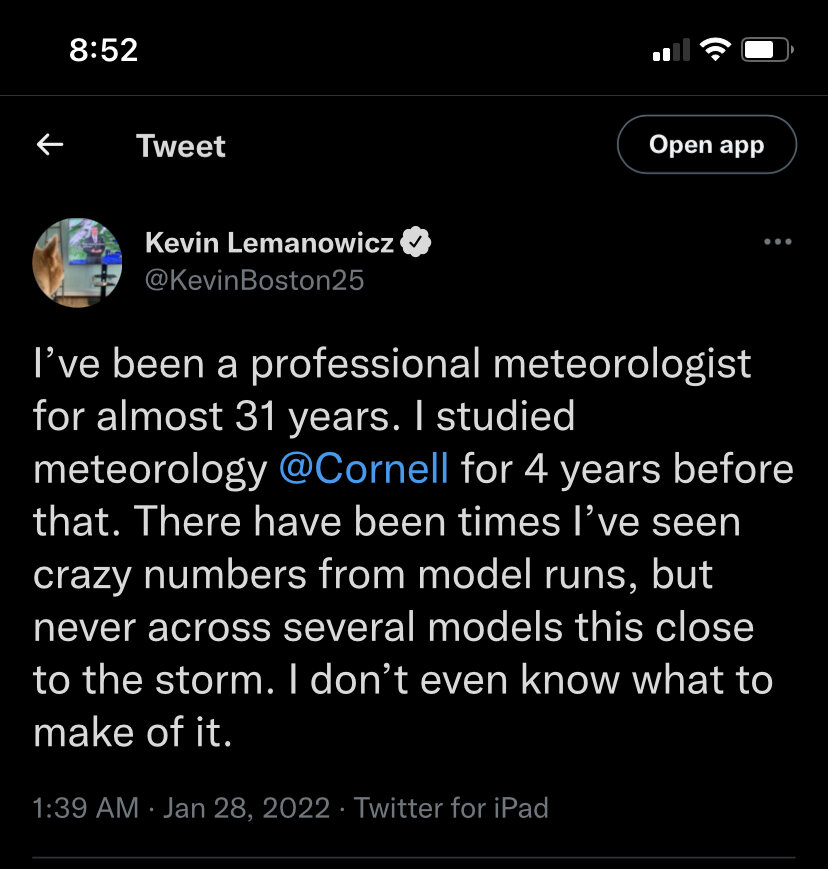Open the @Cornell mention link

point(364,469)
